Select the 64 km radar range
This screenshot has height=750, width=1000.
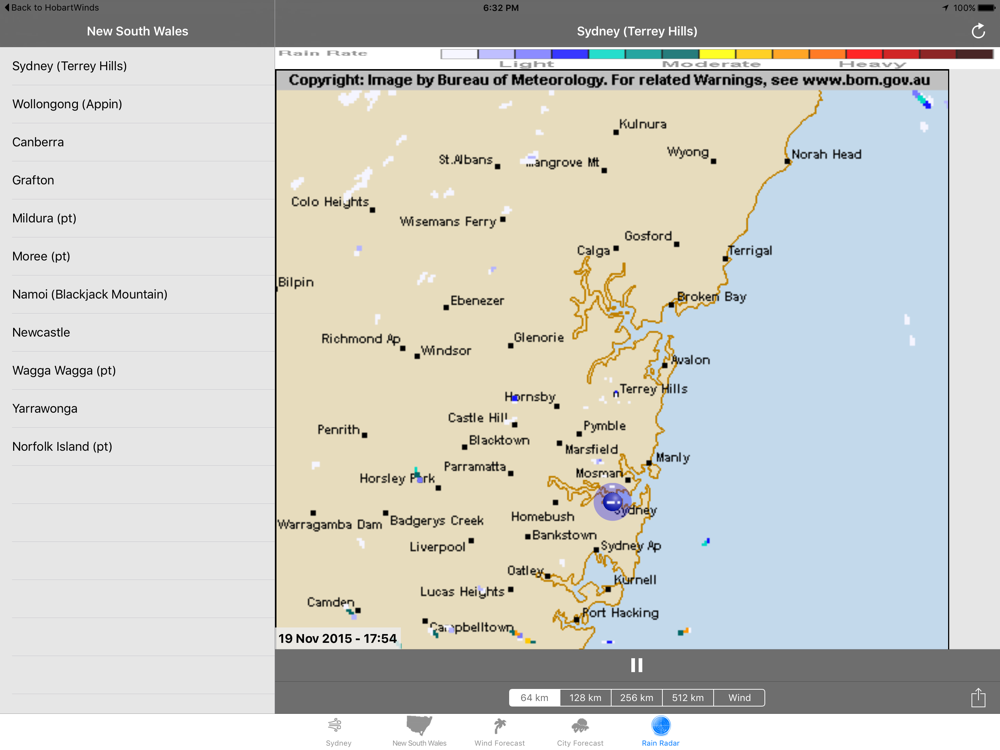pyautogui.click(x=534, y=698)
